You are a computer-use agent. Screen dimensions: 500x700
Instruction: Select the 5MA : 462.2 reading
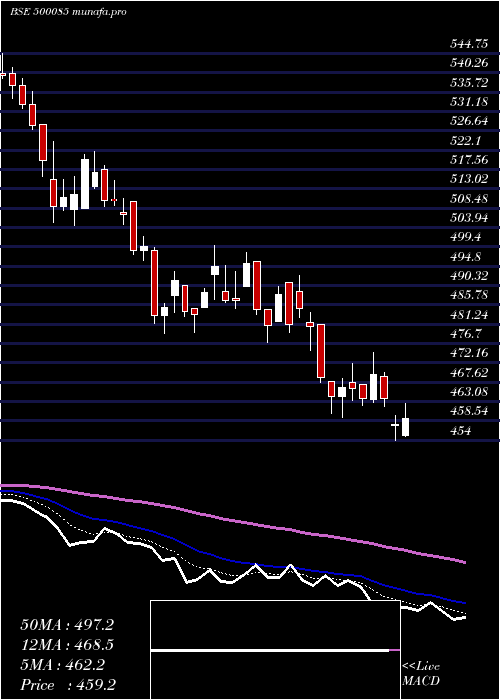tap(63, 665)
